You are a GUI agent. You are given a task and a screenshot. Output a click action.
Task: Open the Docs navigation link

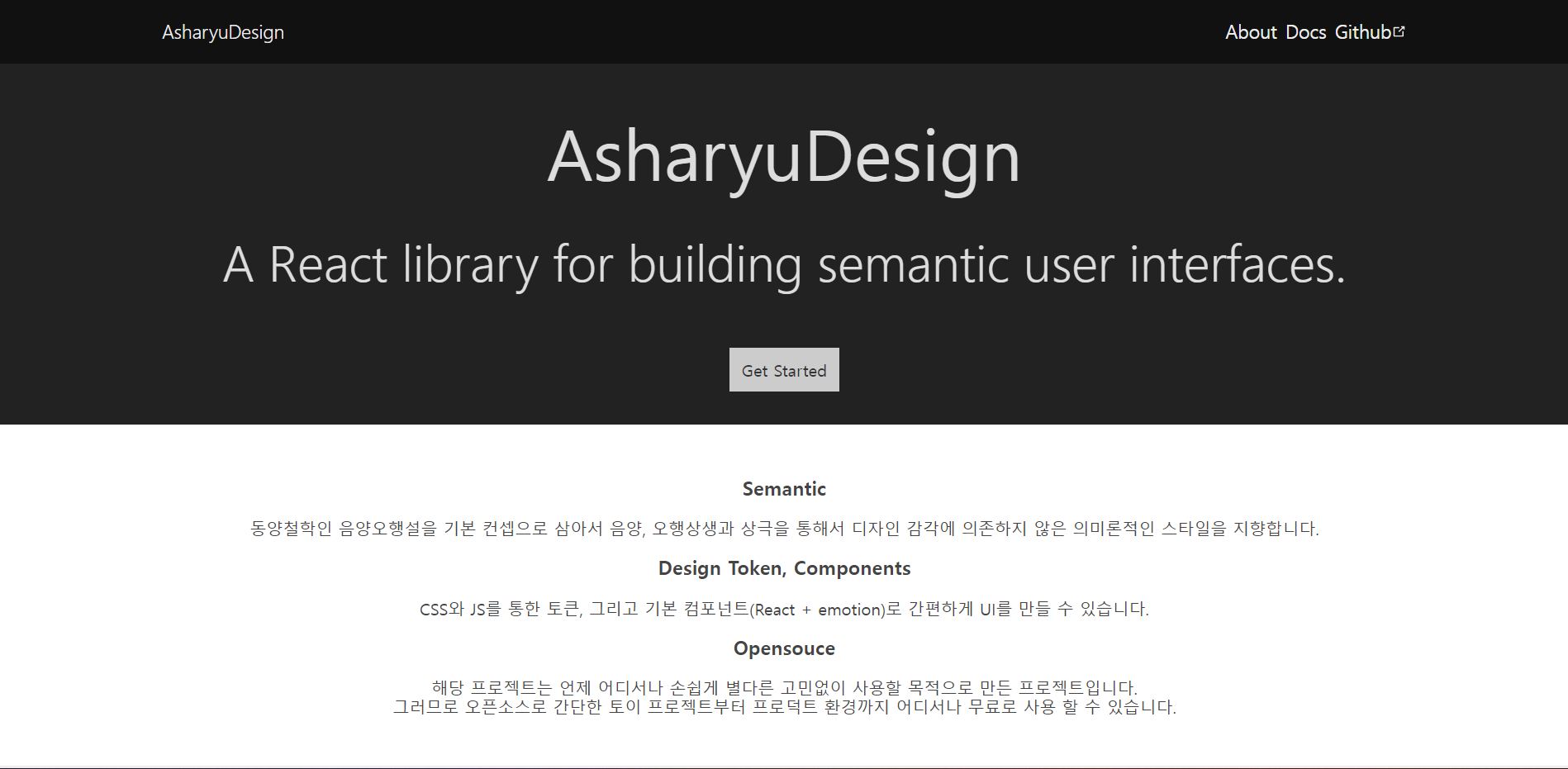click(x=1306, y=32)
